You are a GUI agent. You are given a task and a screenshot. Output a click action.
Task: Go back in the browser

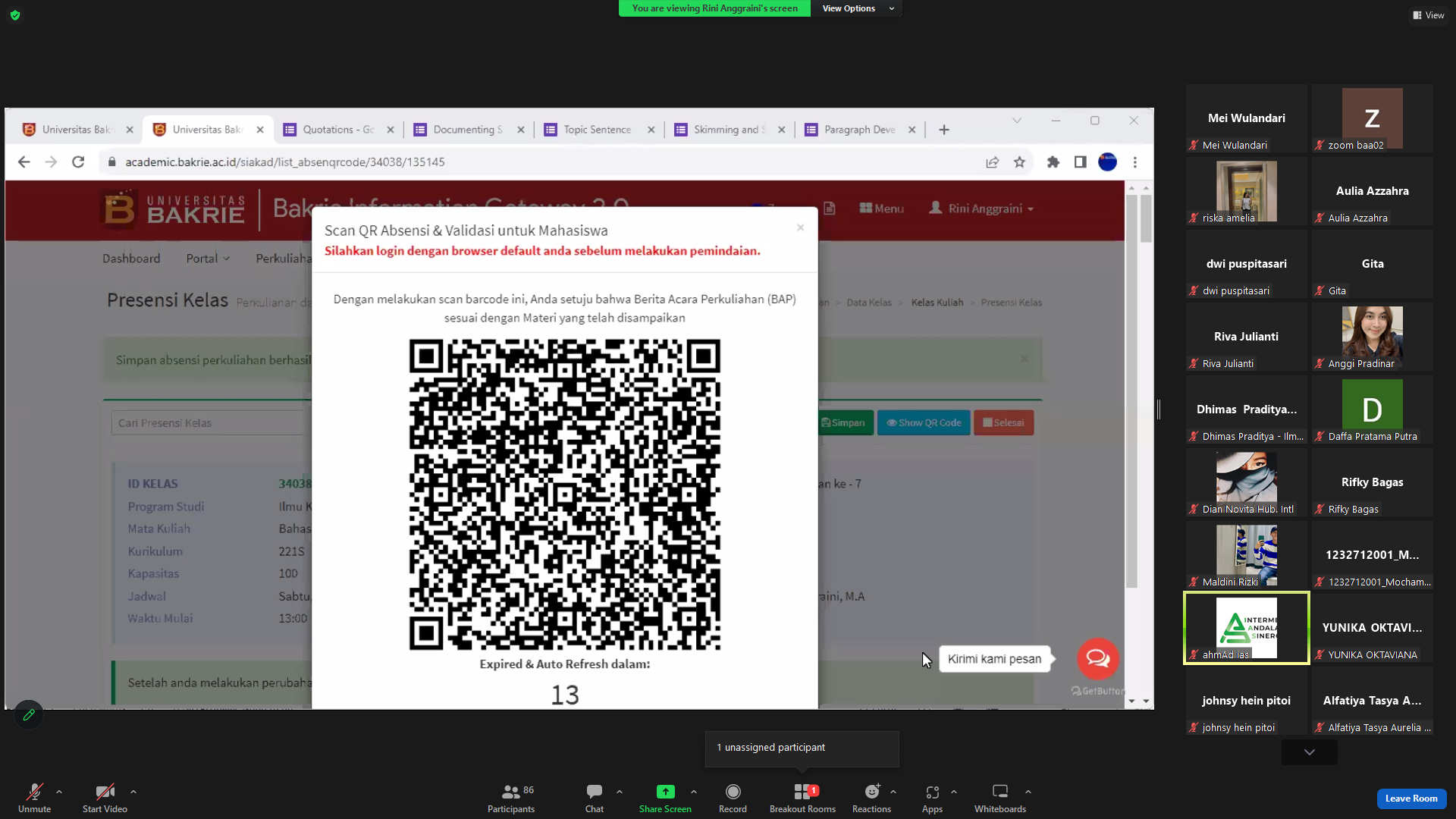[x=24, y=162]
